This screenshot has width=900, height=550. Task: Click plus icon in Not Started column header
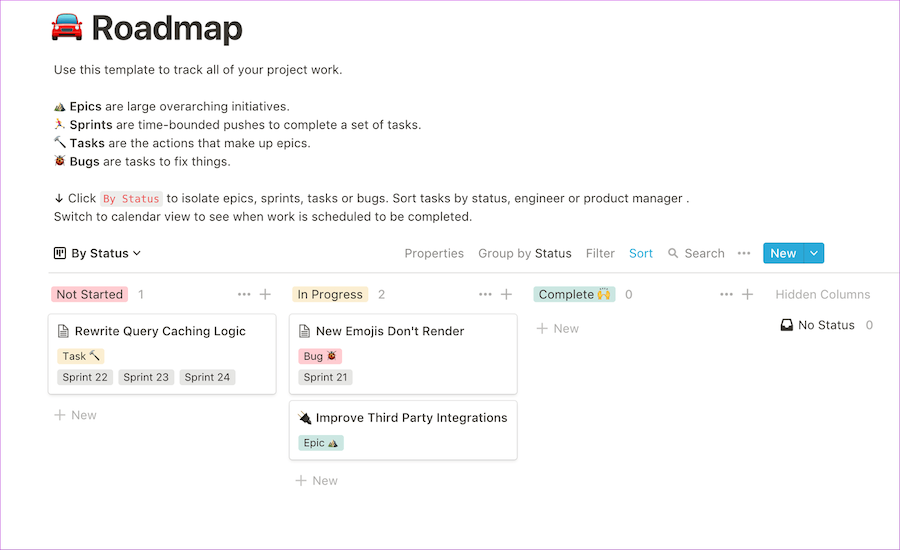click(x=265, y=294)
